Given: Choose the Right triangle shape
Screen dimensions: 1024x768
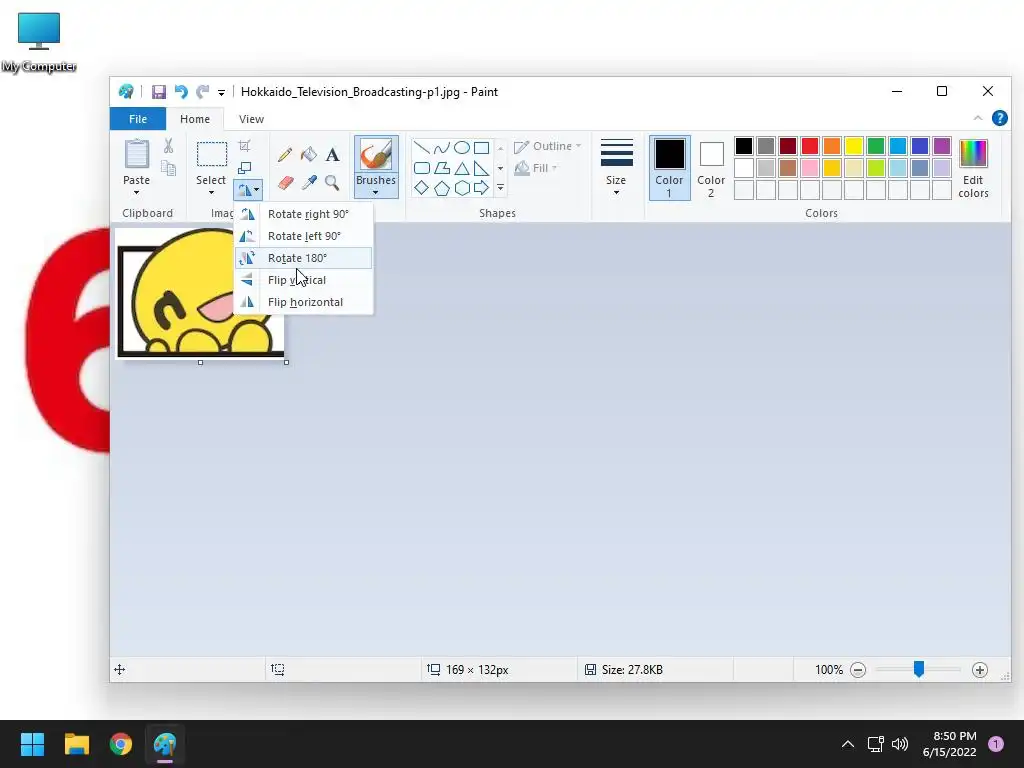Looking at the screenshot, I should [x=481, y=168].
